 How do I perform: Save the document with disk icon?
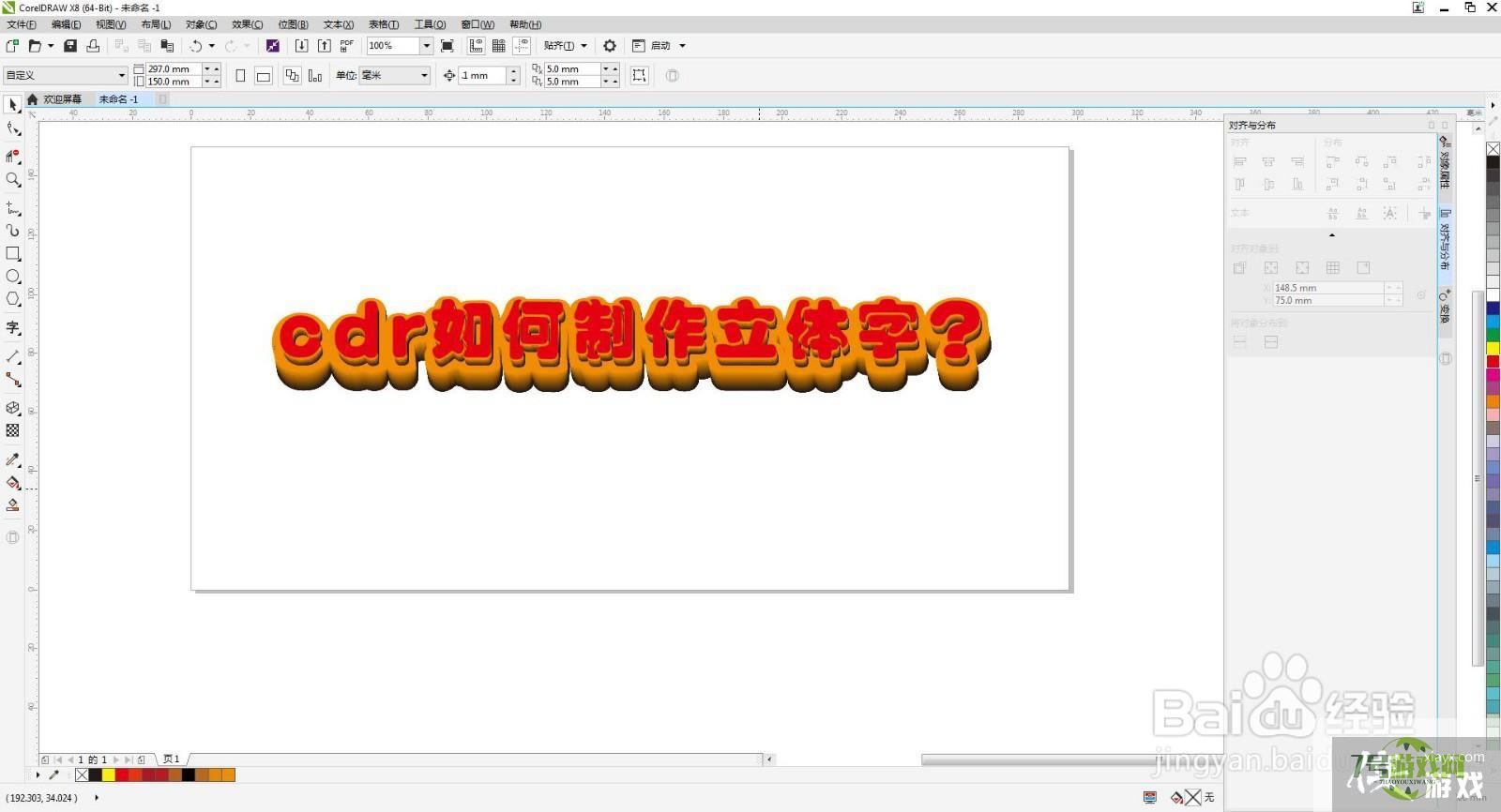pyautogui.click(x=70, y=45)
